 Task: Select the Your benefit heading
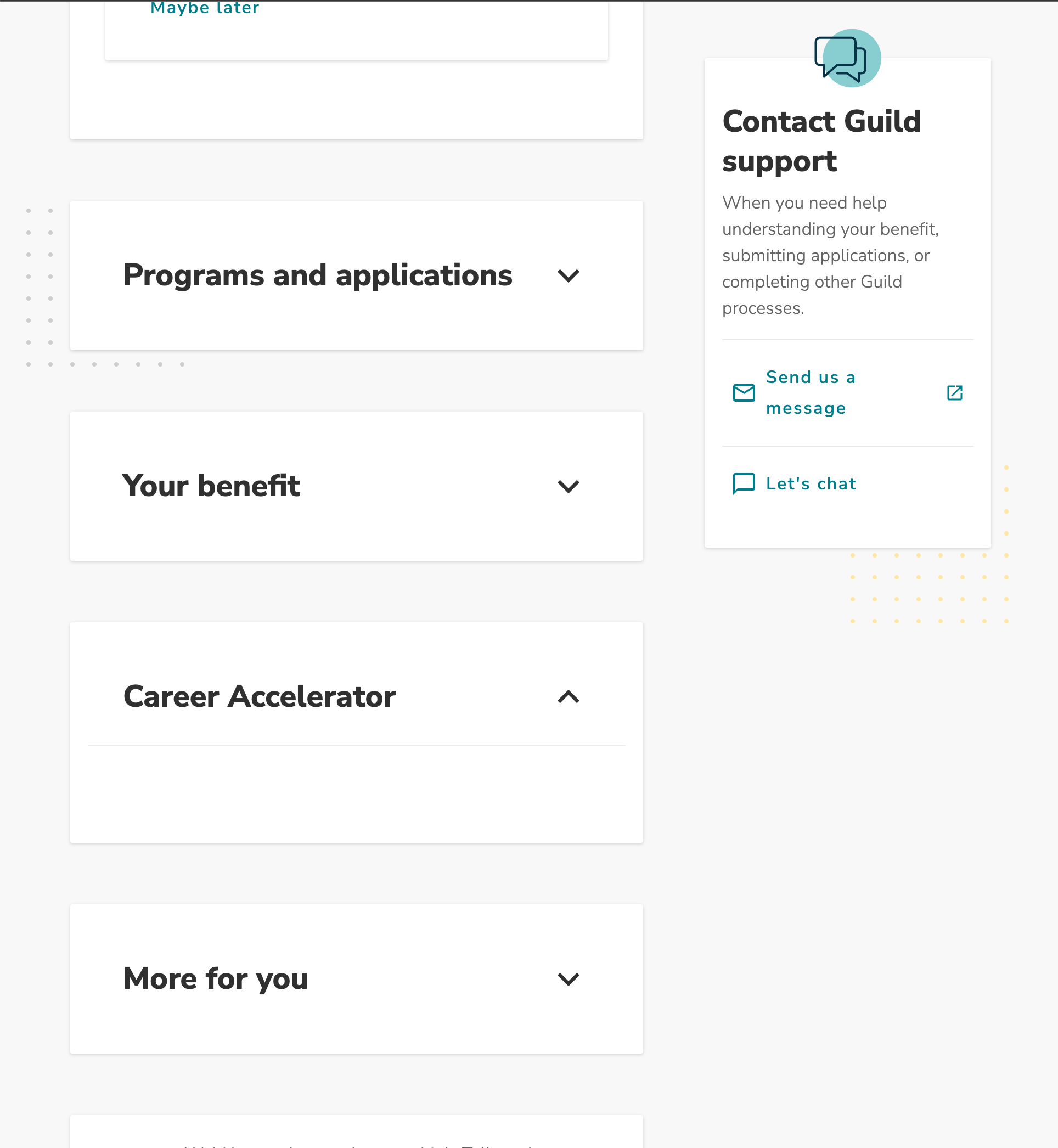click(211, 486)
